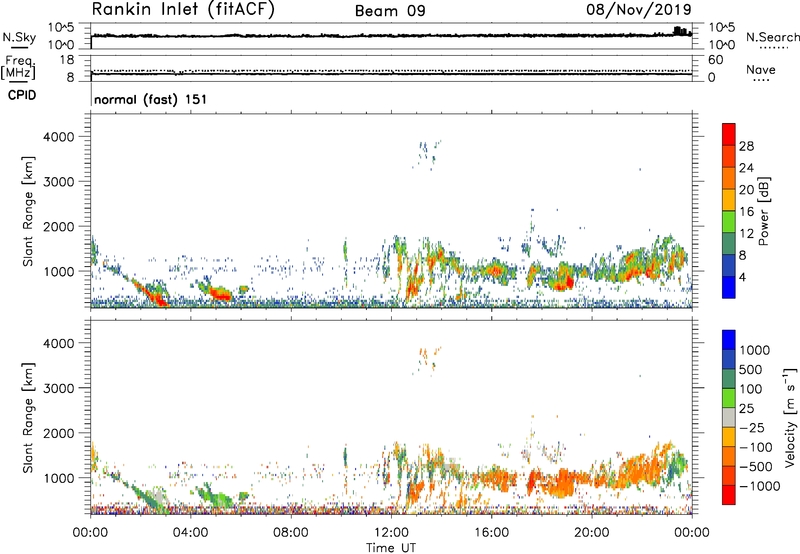Screen dimensions: 800x554
Task: Click the 'Rankin Inlet (fitACF)' plot title
Action: point(183,10)
